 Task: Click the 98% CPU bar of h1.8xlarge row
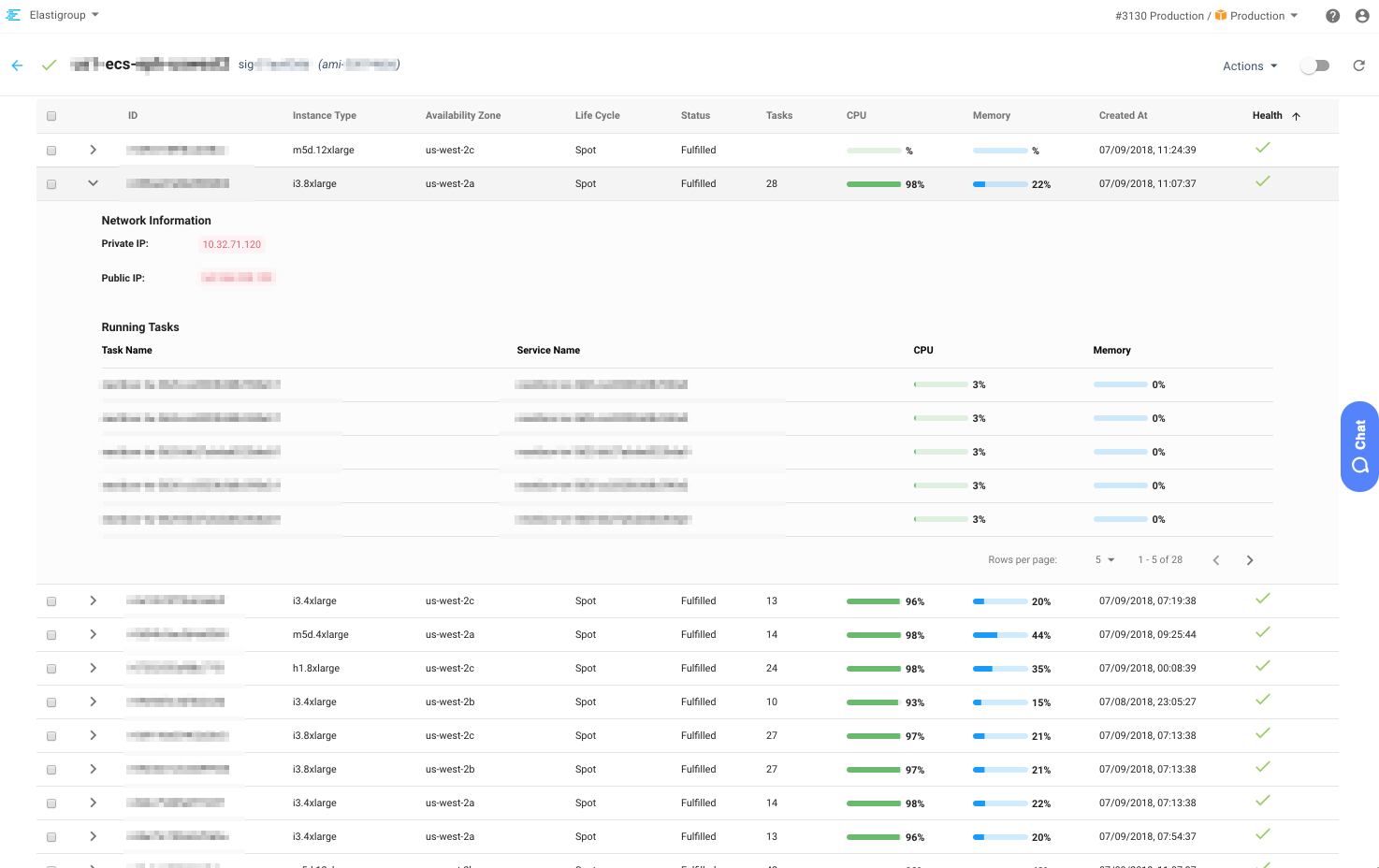pyautogui.click(x=873, y=669)
